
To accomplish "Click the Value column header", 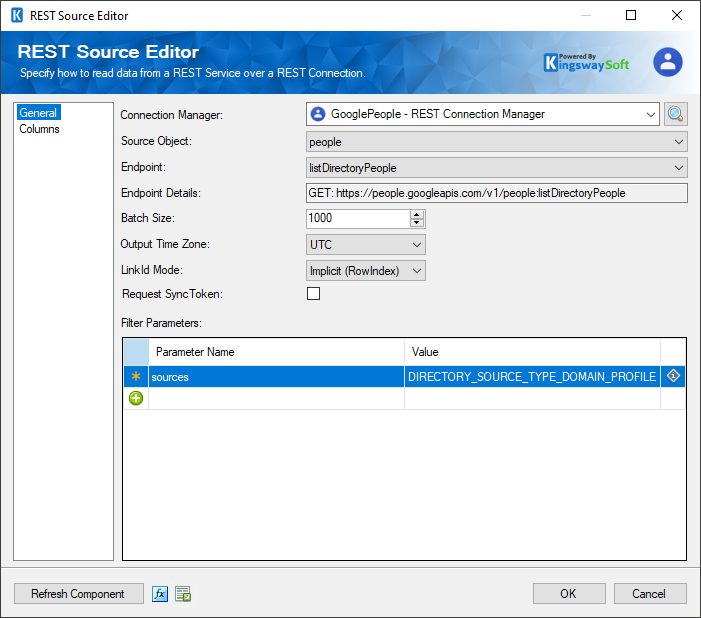I will [532, 352].
